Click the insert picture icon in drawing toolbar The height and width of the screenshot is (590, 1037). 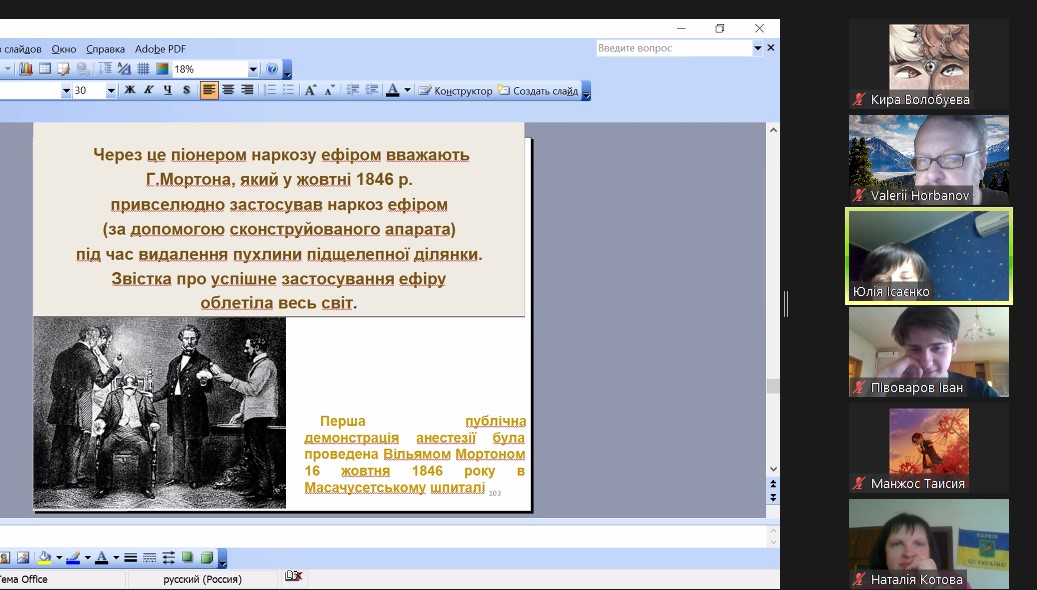coord(22,558)
